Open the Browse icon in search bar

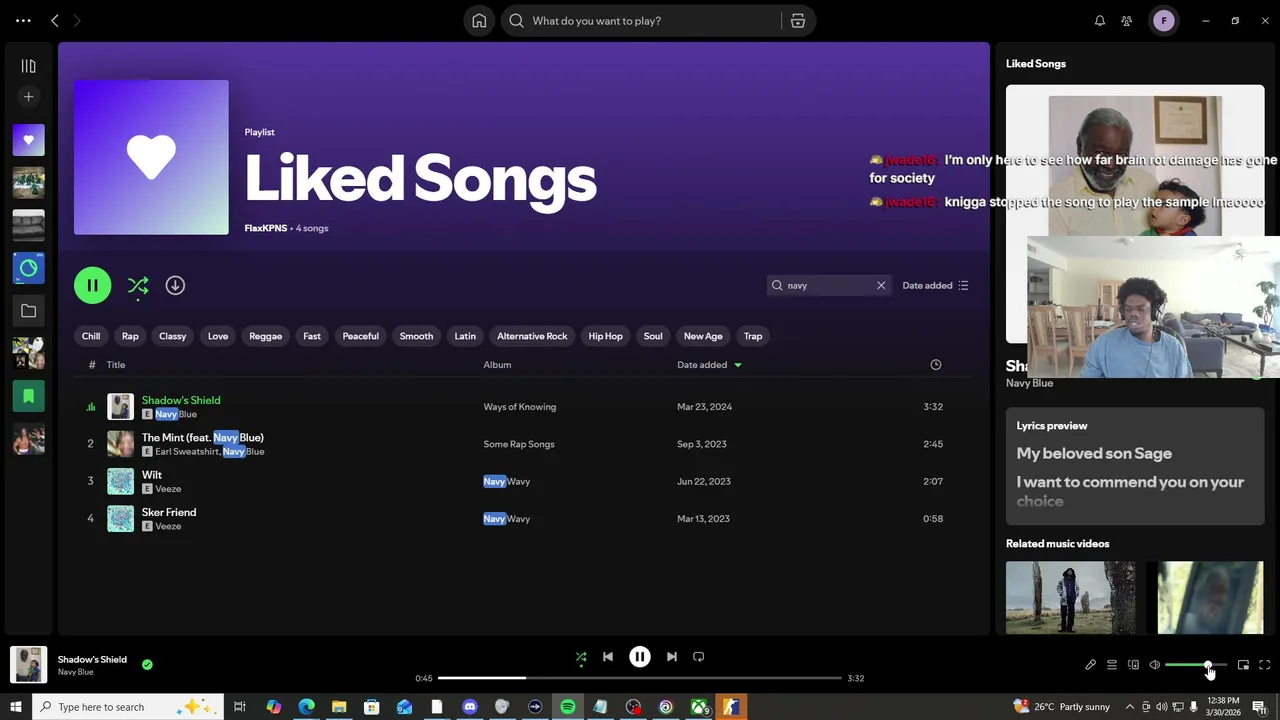point(798,21)
